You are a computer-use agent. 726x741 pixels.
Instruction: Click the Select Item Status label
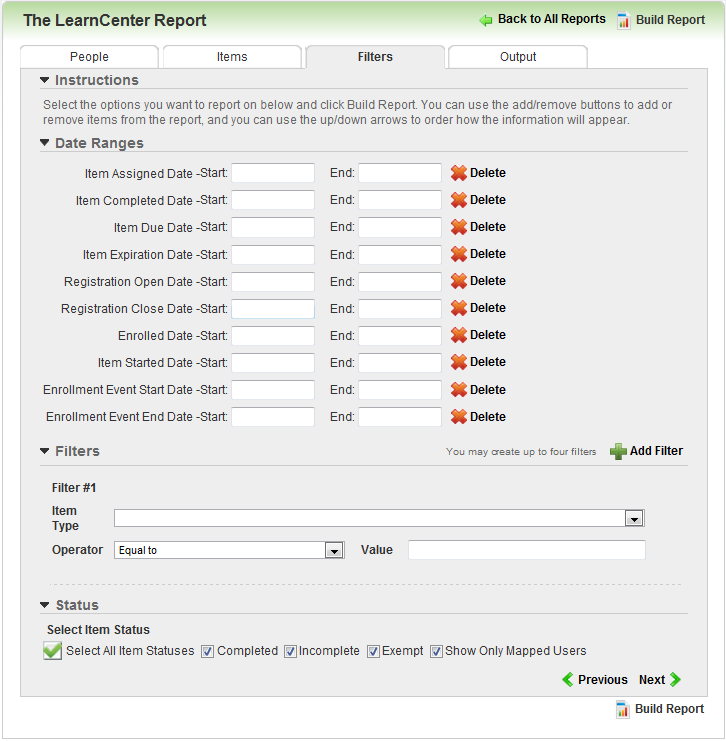pos(98,629)
